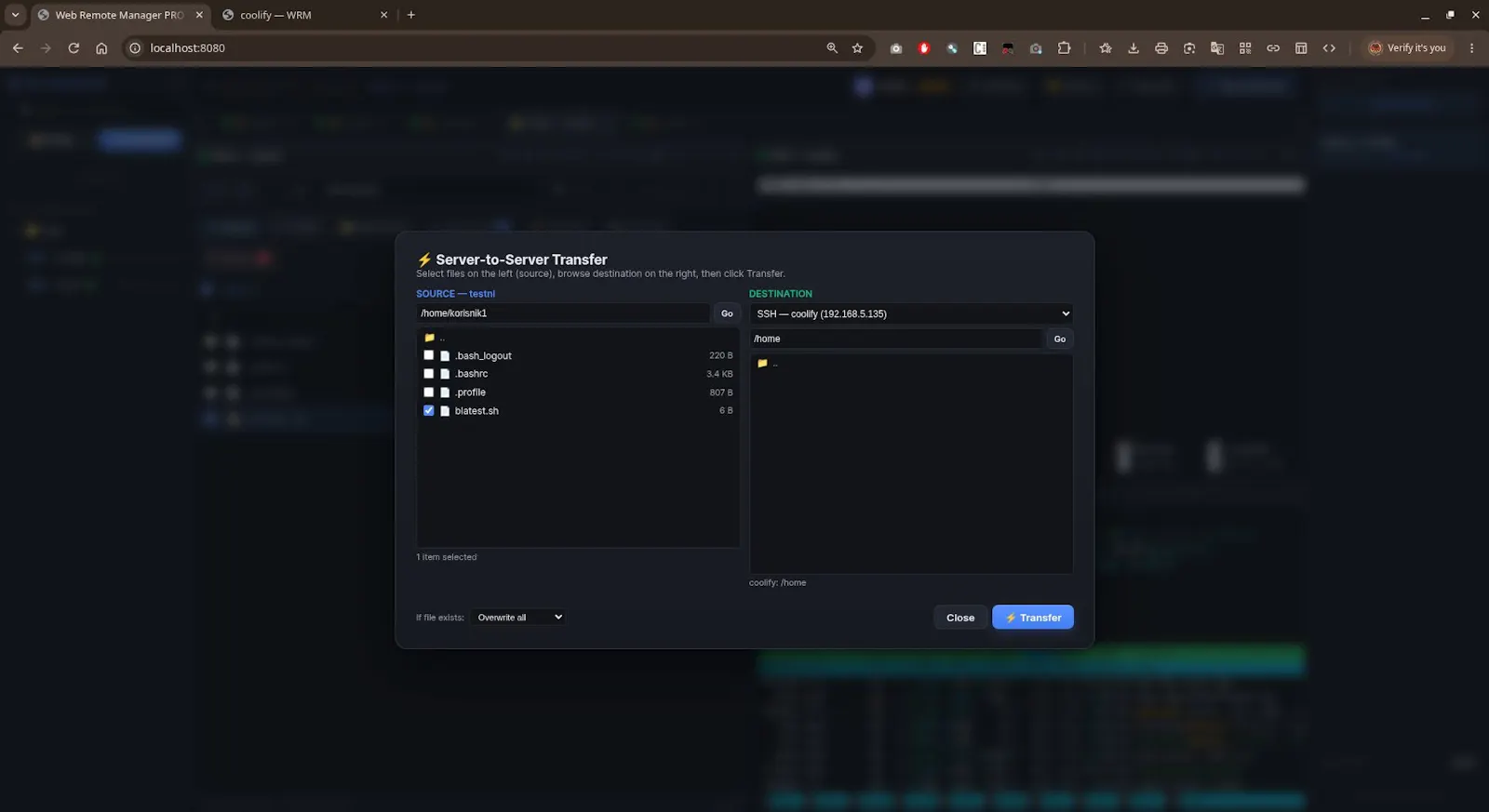Select the blatest.sh file name
1489x812 pixels.
pos(476,411)
